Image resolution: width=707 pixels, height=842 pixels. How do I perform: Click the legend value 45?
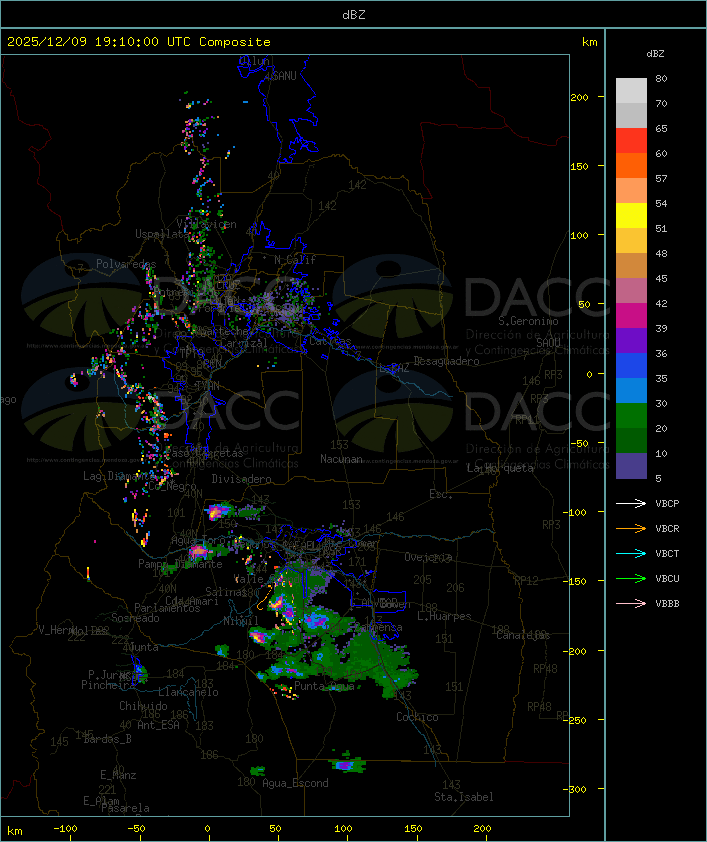click(x=661, y=278)
